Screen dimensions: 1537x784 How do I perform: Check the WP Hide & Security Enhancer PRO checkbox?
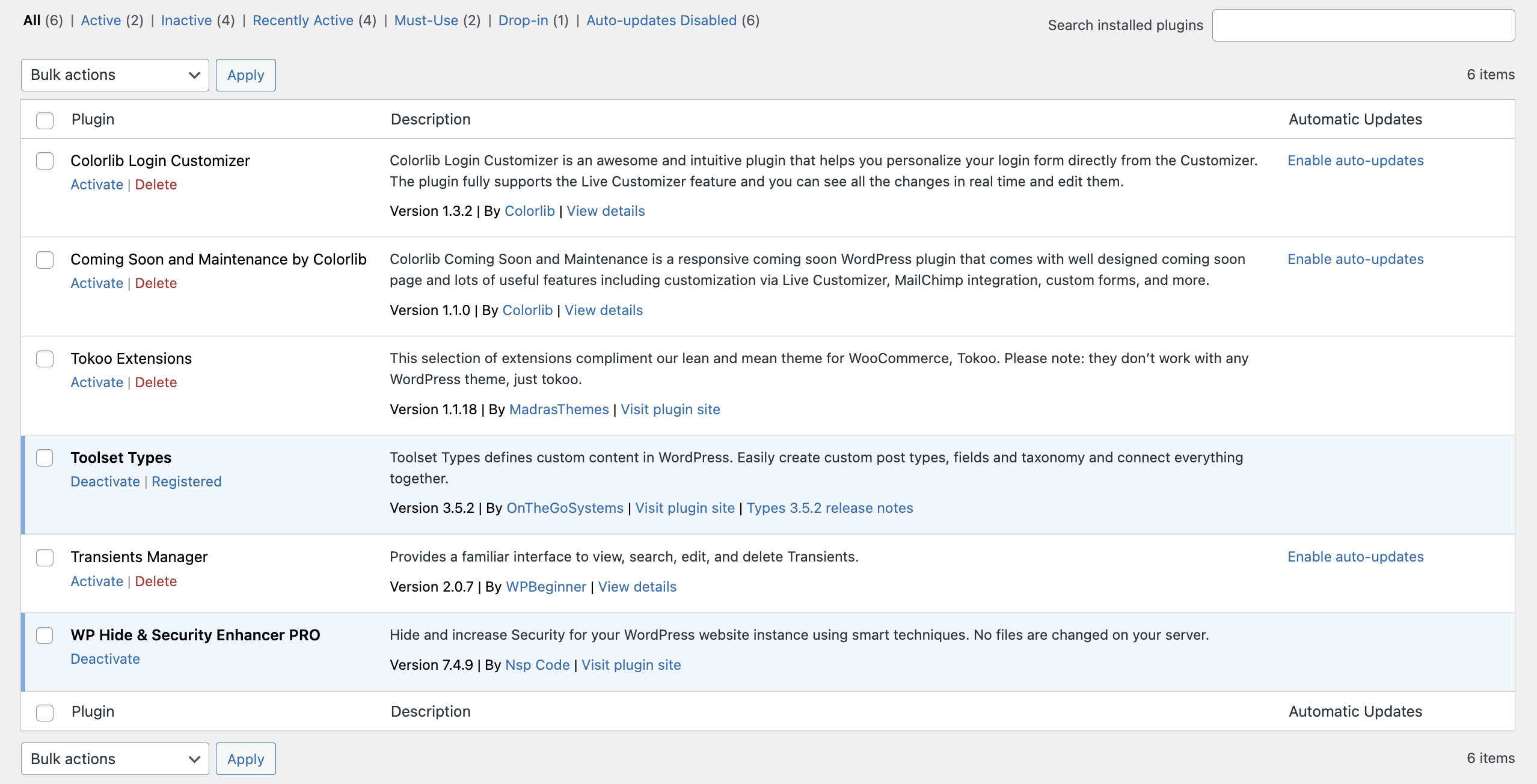click(44, 635)
